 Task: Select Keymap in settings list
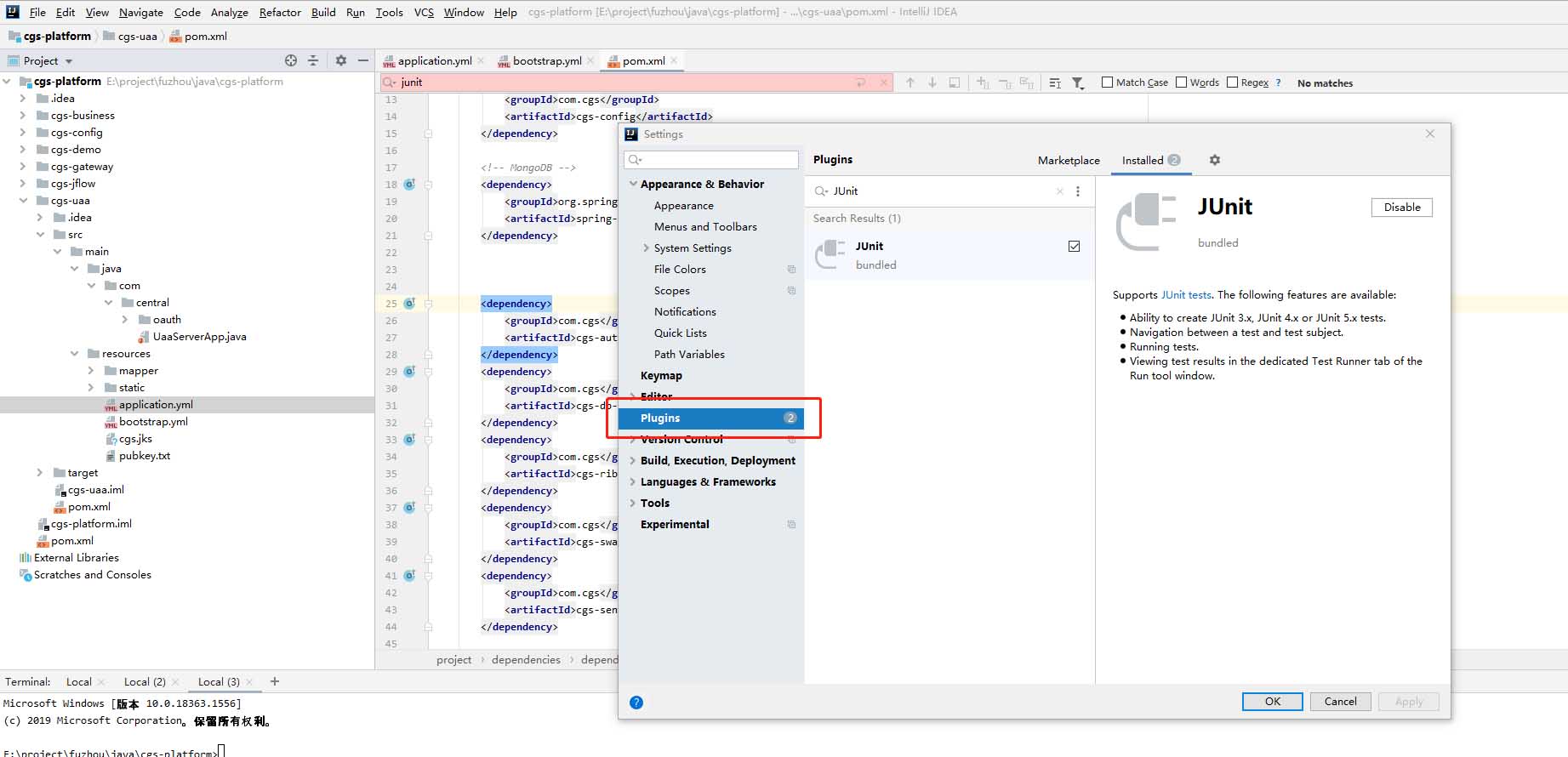pos(661,376)
